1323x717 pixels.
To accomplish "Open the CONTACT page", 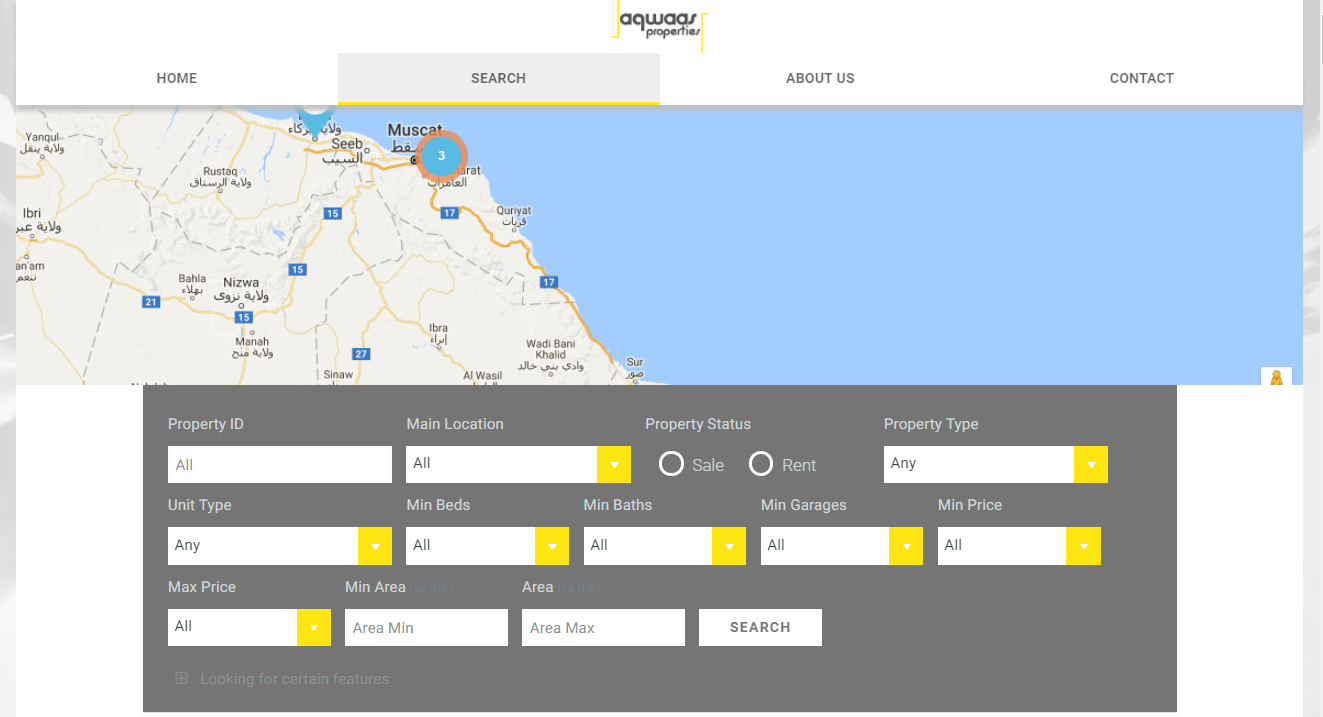I will [1142, 78].
